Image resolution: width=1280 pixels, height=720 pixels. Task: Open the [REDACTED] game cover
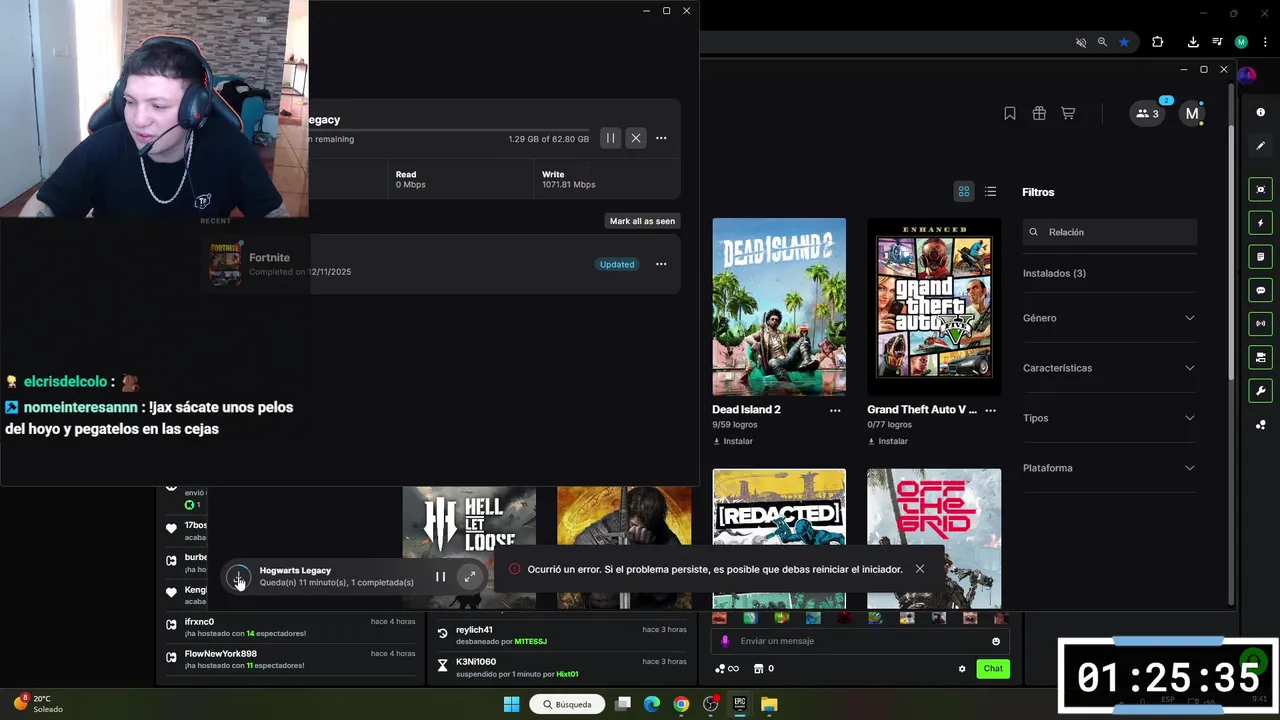[779, 538]
